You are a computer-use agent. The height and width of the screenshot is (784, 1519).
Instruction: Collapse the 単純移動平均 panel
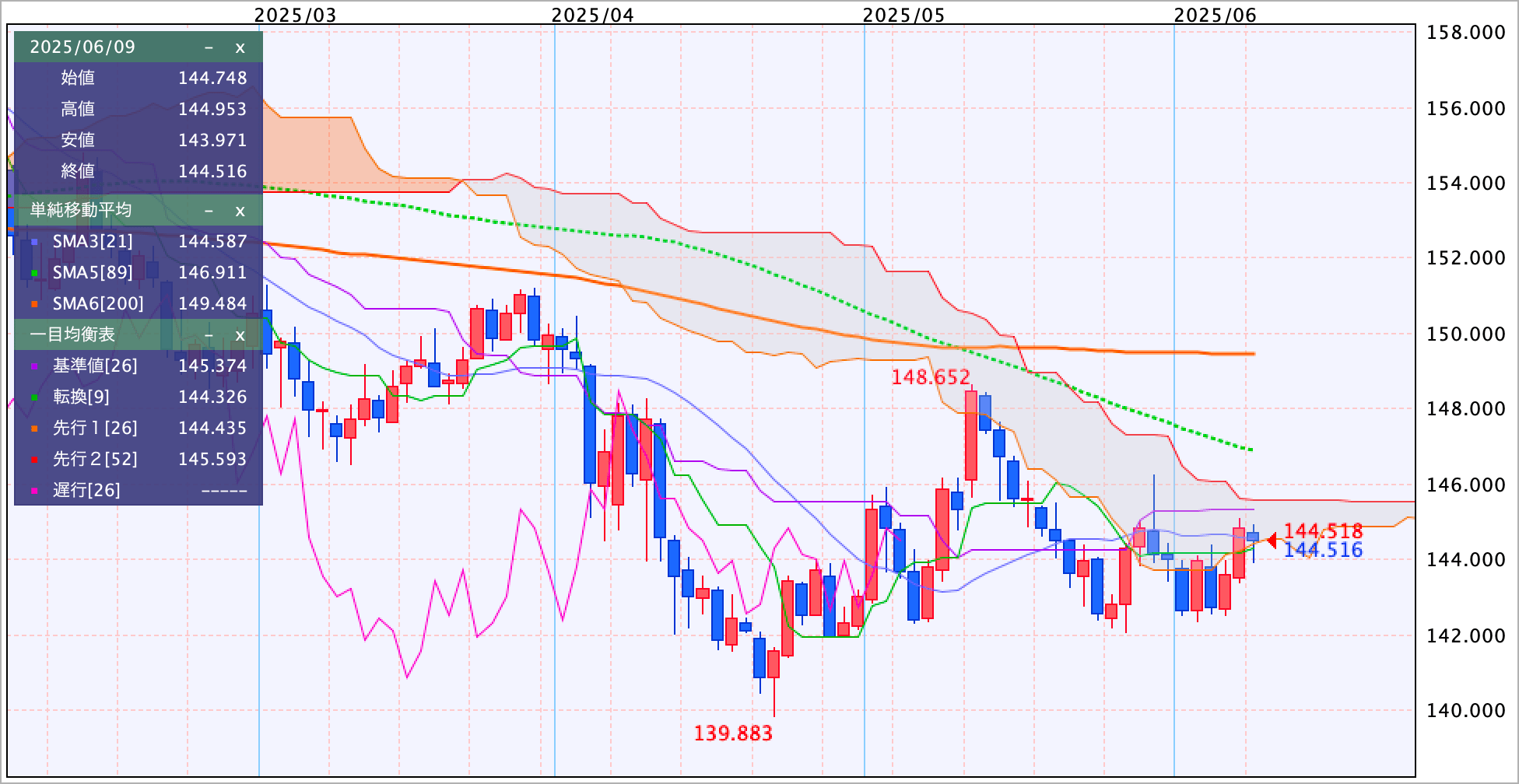[209, 211]
